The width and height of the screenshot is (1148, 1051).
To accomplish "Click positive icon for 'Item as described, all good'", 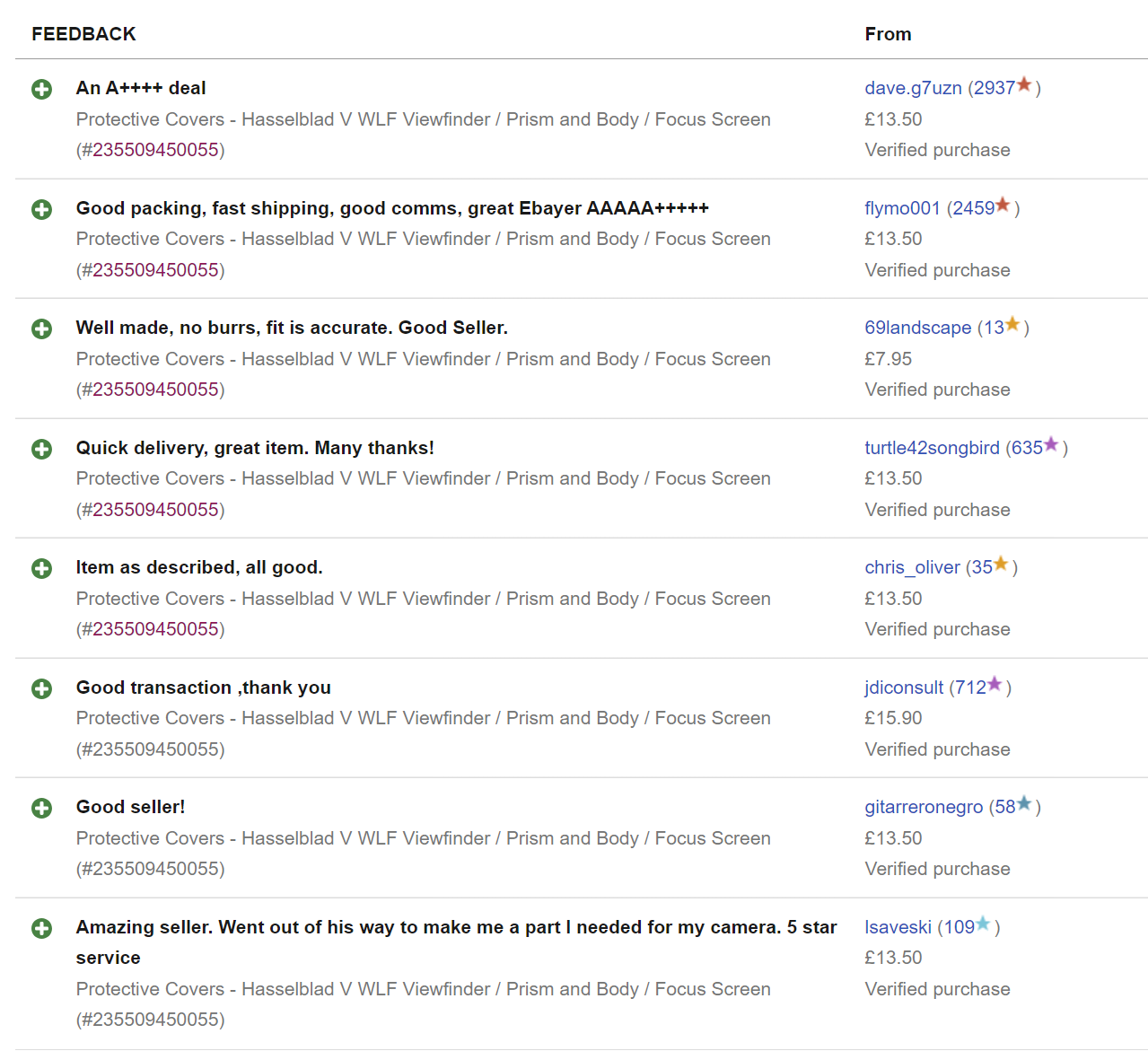I will (41, 568).
